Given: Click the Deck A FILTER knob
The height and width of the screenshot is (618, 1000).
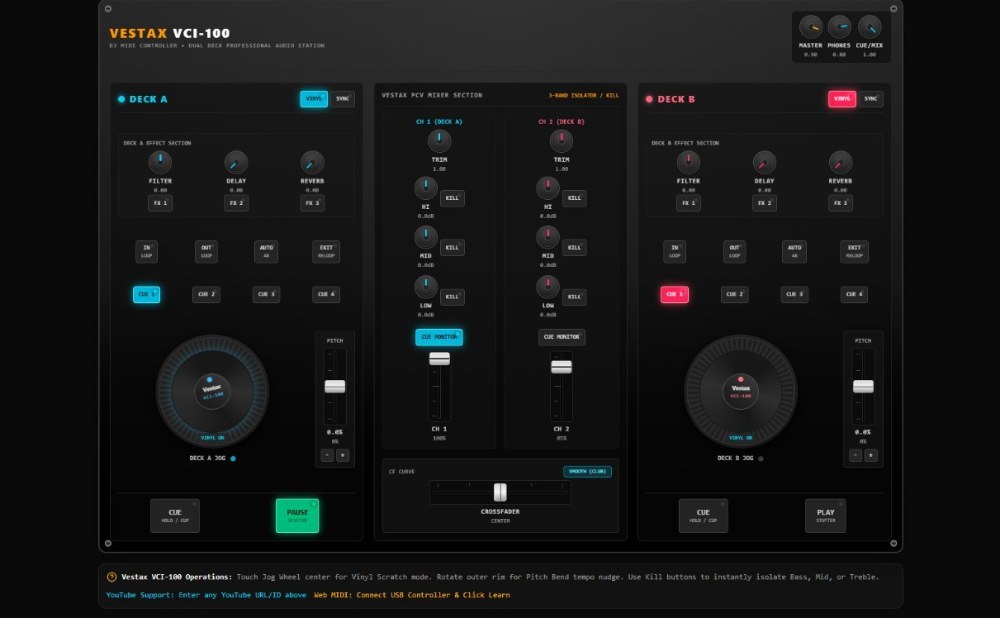Looking at the screenshot, I should 160,162.
